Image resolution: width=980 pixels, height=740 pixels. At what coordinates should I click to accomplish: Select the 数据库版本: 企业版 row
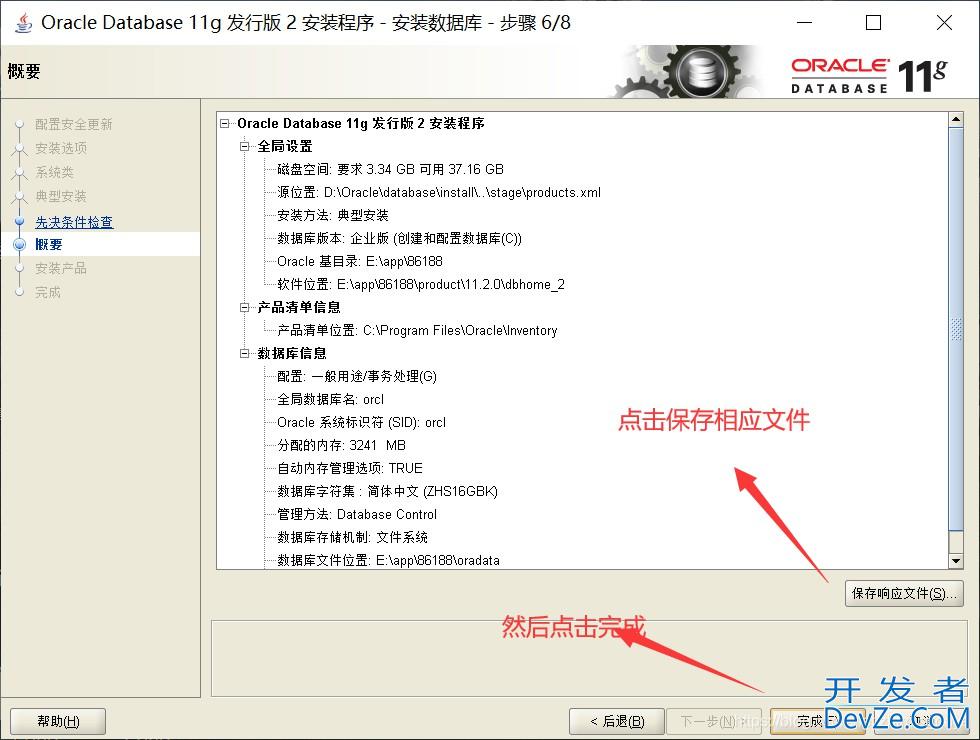(399, 239)
